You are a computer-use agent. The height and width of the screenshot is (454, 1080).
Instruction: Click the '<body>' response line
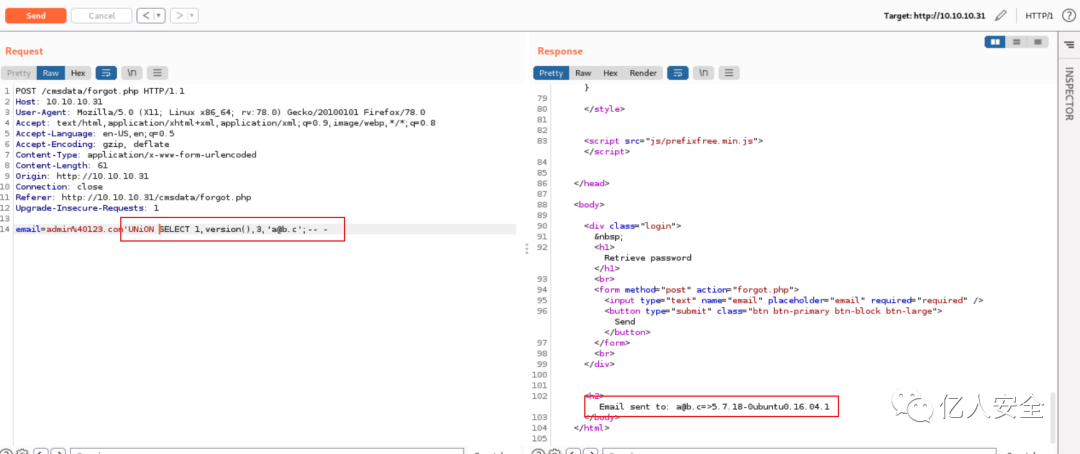click(589, 205)
